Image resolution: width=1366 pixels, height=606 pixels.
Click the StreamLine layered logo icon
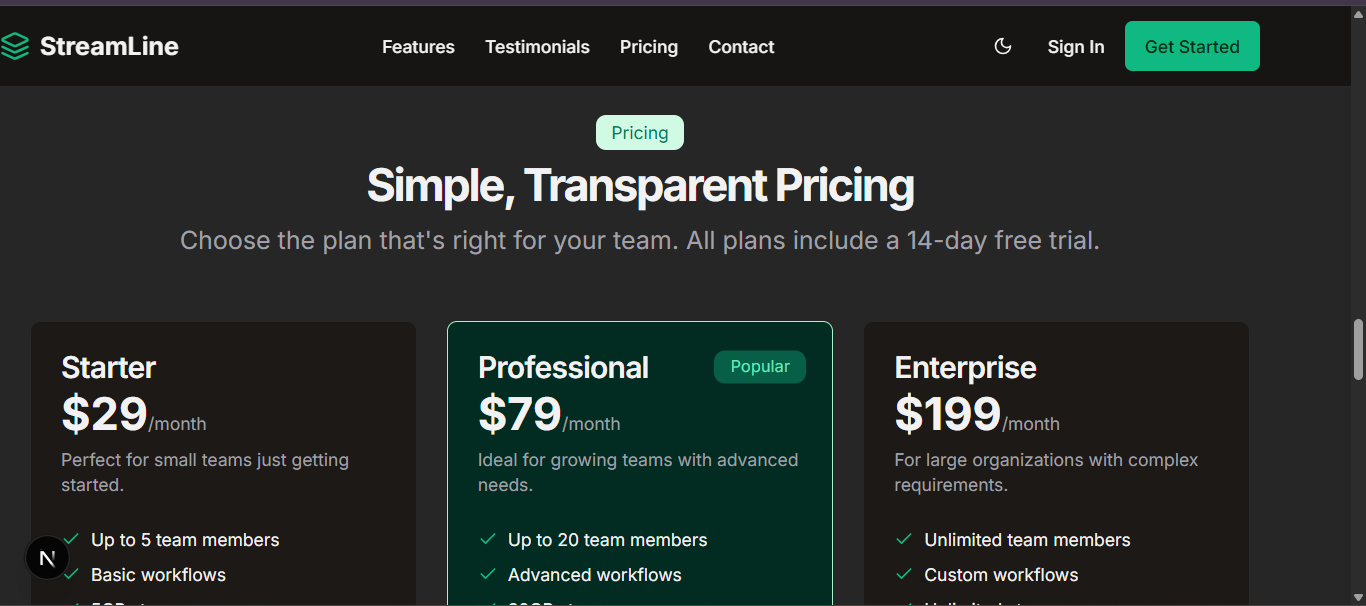pos(14,46)
